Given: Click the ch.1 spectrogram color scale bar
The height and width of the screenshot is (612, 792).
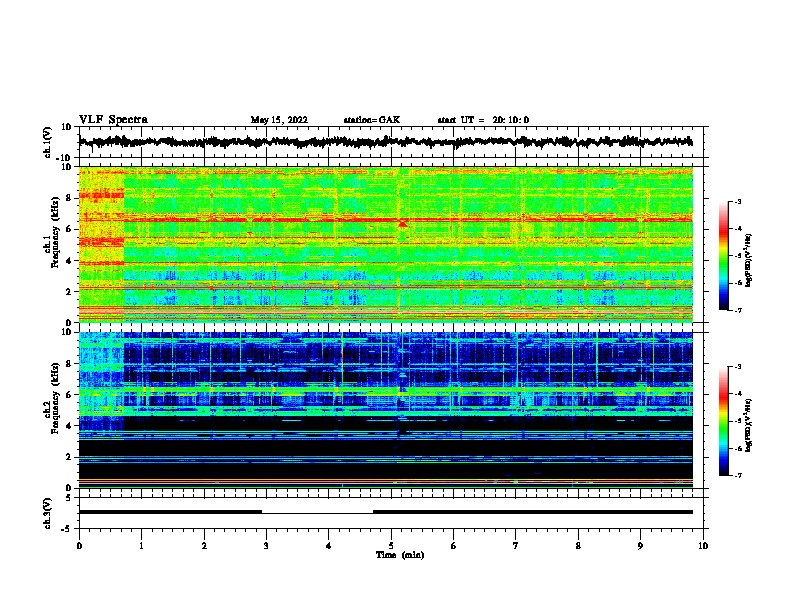Looking at the screenshot, I should 723,256.
